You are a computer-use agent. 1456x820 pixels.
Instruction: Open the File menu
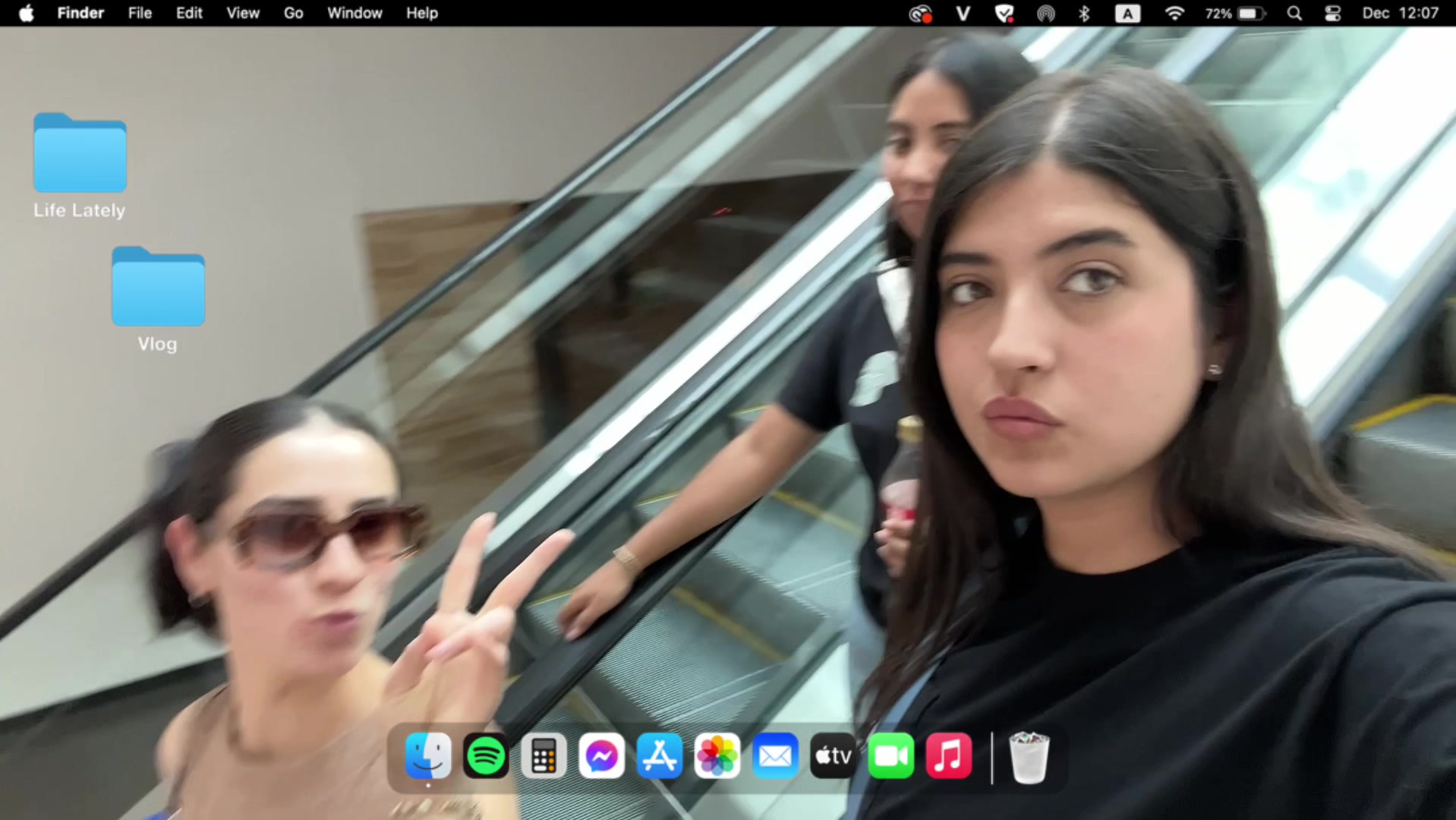click(x=140, y=13)
